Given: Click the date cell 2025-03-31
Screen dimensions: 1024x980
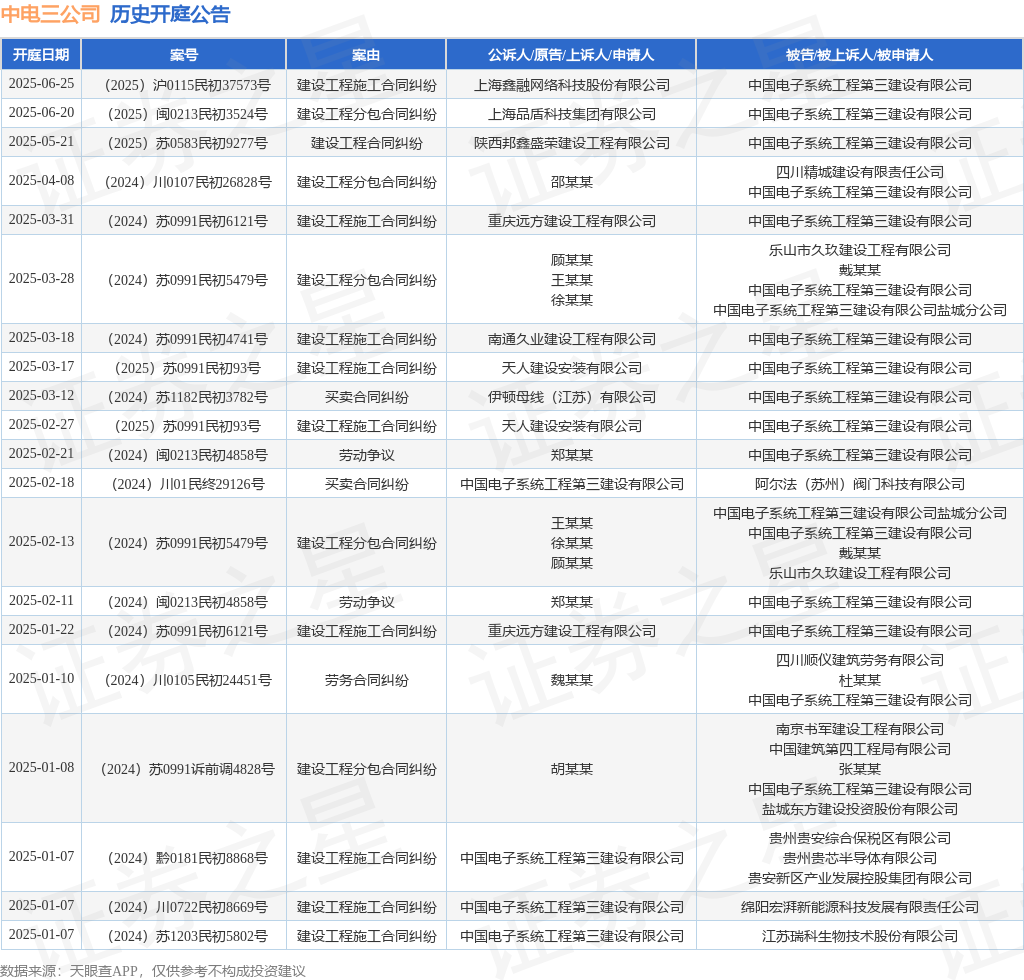Looking at the screenshot, I should 41,219.
